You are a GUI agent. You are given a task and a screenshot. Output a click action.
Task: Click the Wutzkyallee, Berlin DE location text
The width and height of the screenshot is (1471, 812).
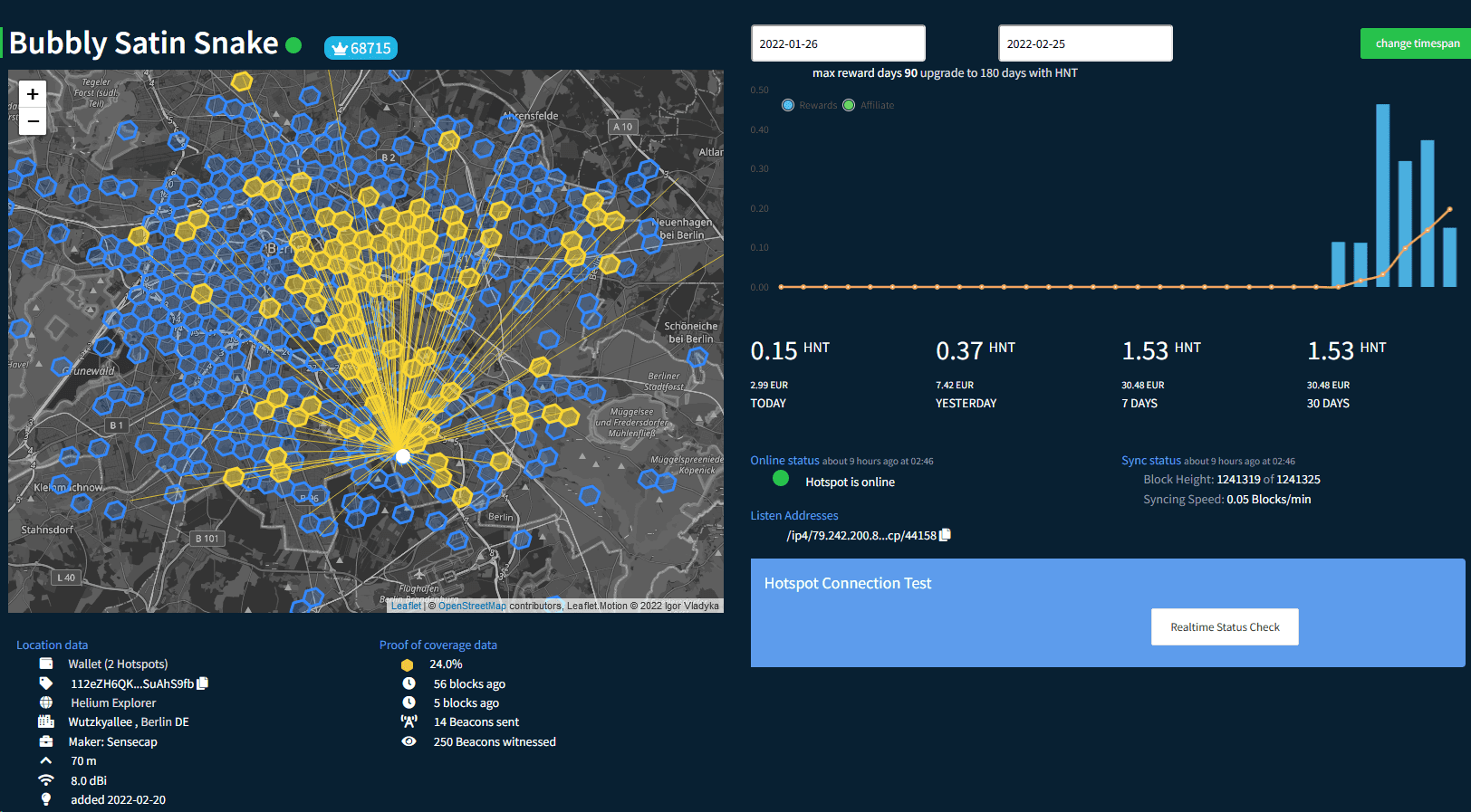coord(129,721)
